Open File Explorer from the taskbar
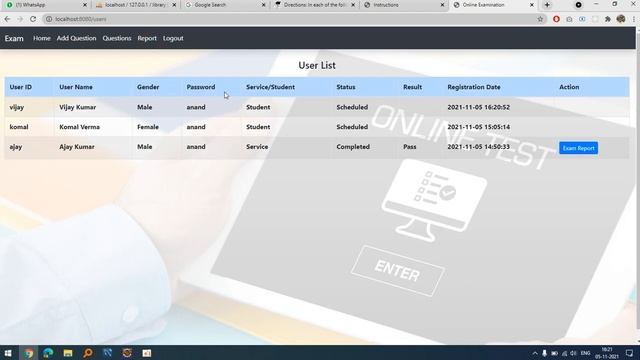640x360 pixels. (68, 353)
